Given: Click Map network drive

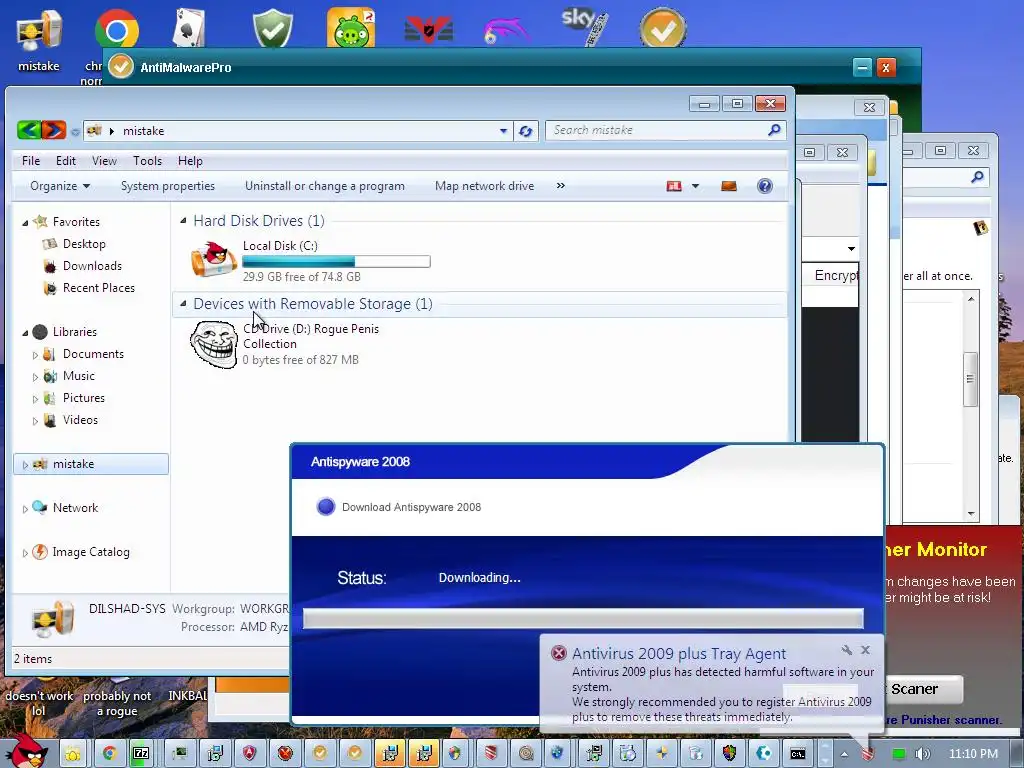Looking at the screenshot, I should coord(485,186).
